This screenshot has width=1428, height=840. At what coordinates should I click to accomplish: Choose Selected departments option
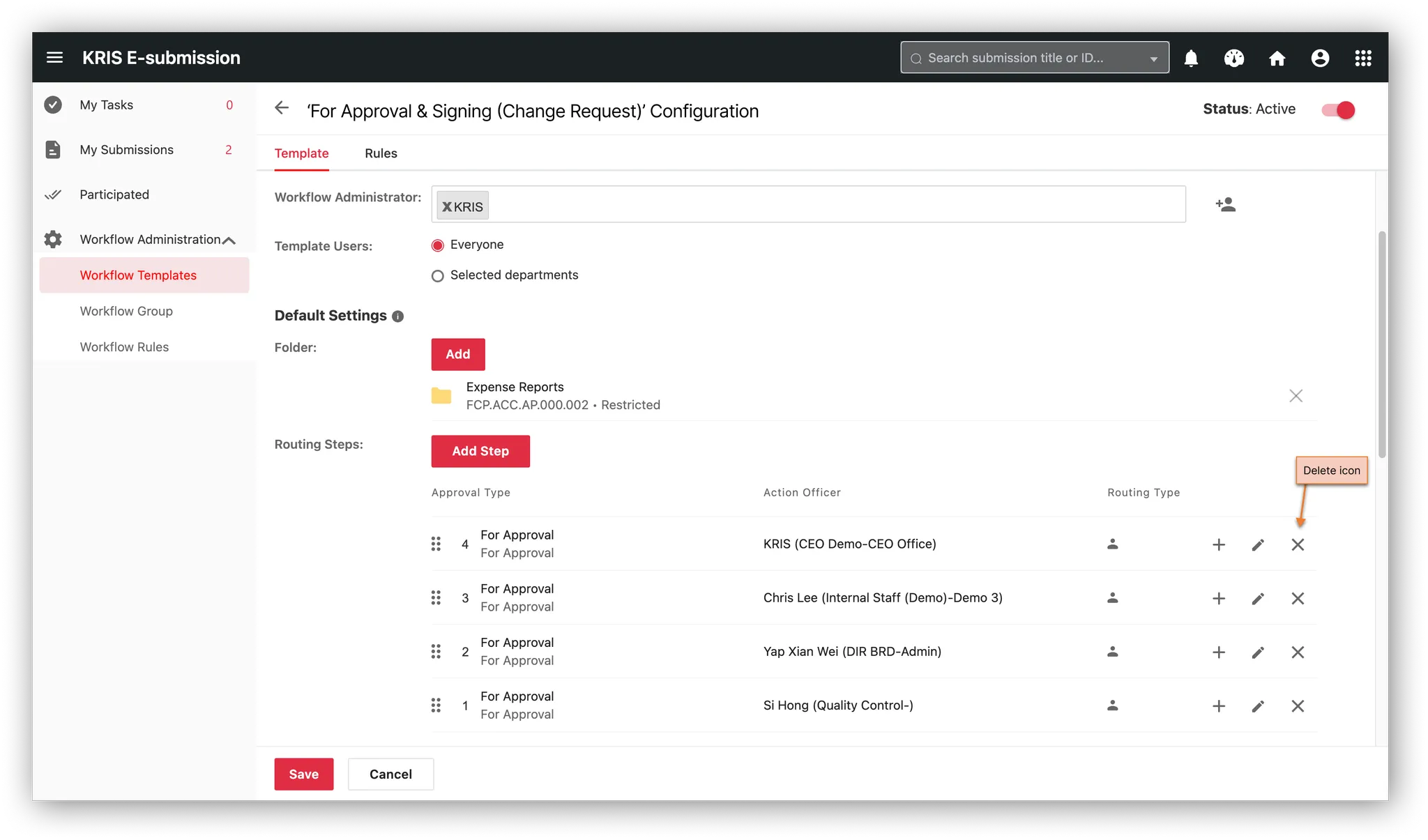pos(438,275)
